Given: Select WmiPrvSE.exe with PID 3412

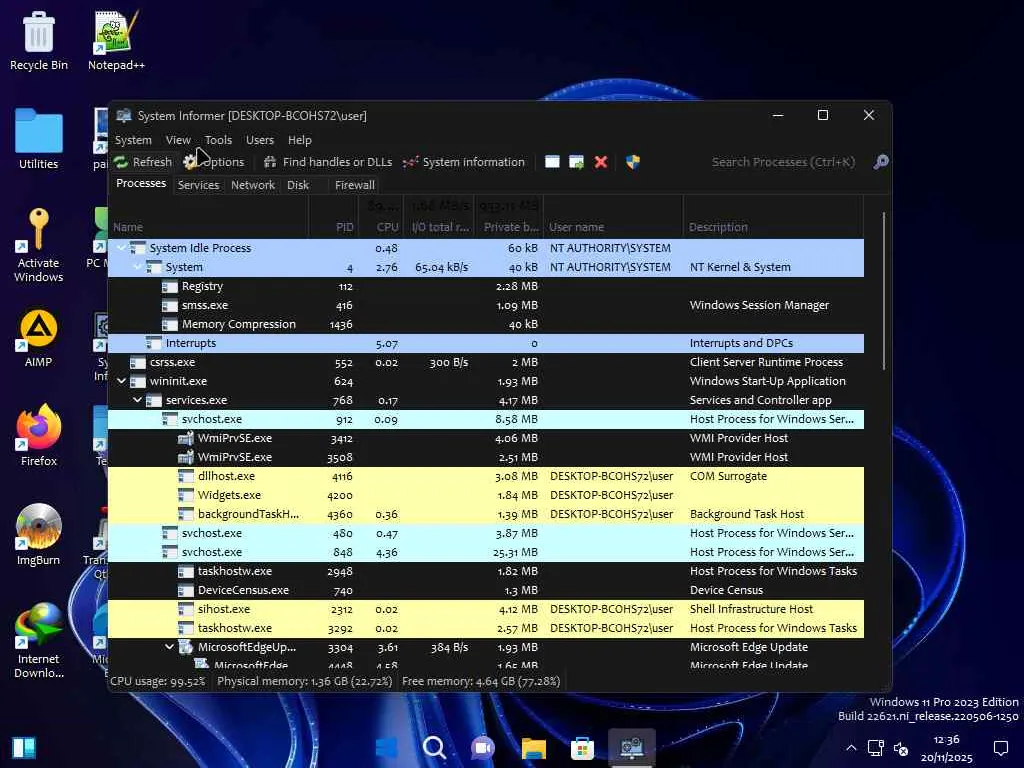Looking at the screenshot, I should (x=486, y=438).
